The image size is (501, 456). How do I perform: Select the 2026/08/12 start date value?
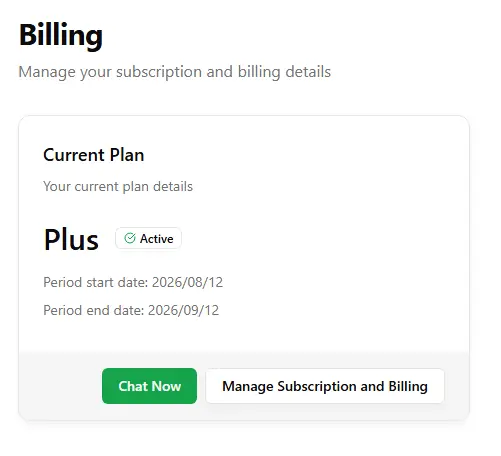click(187, 282)
